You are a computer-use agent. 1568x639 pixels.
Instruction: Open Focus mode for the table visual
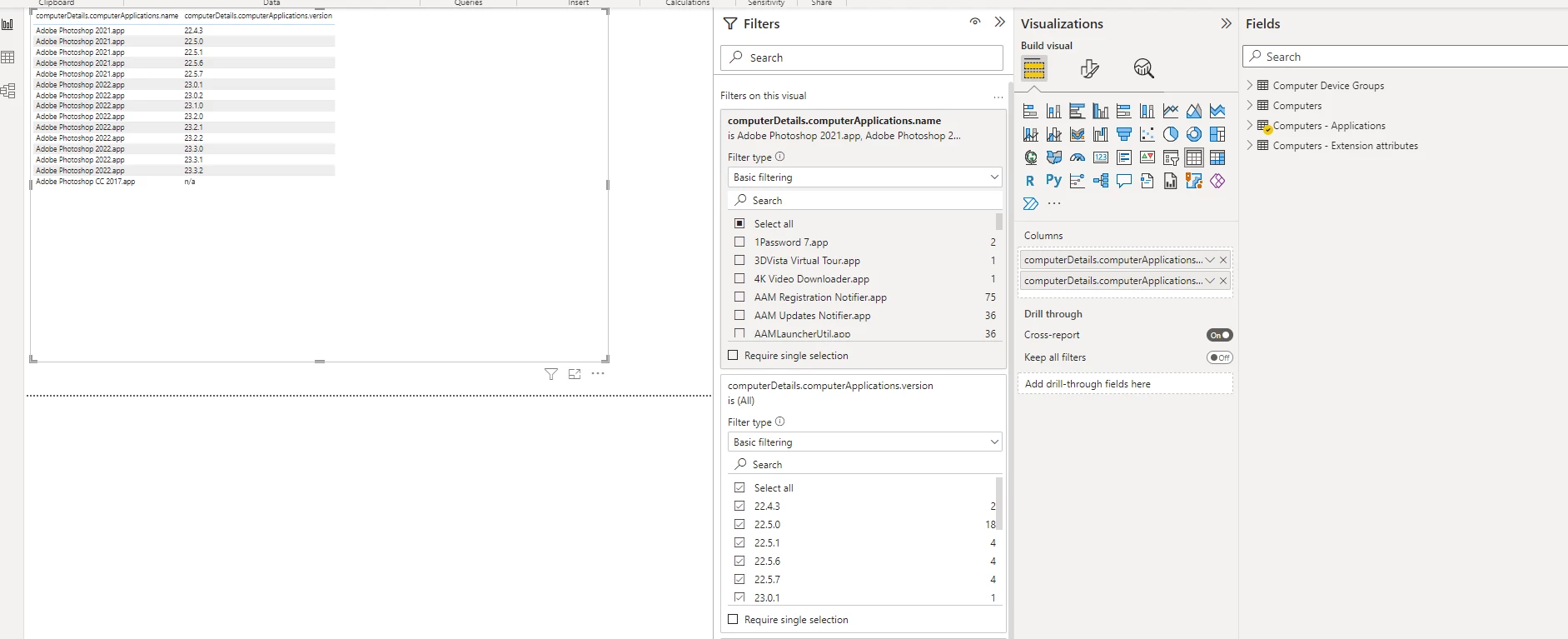(x=575, y=374)
